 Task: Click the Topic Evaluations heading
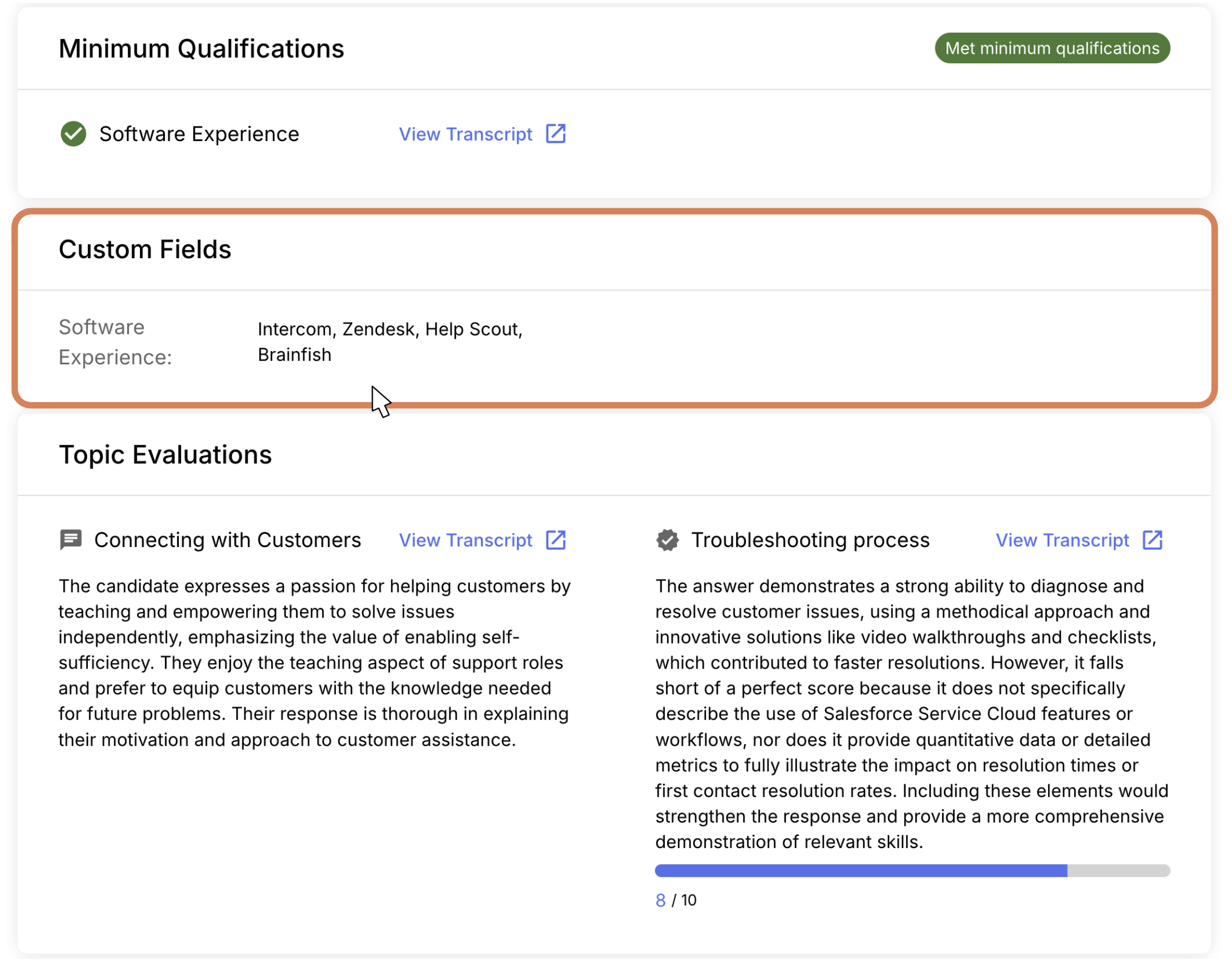(x=166, y=455)
